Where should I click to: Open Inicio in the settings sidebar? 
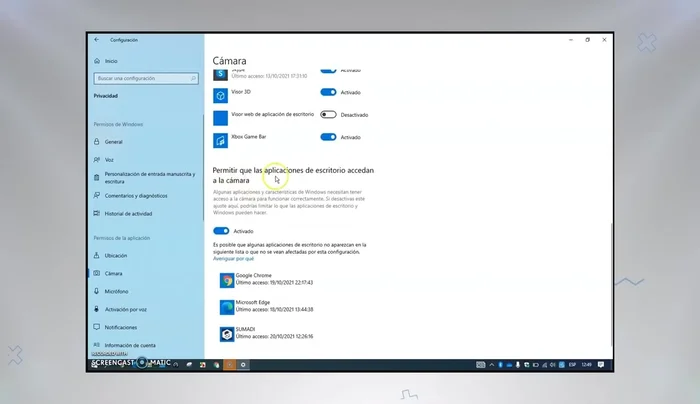click(x=110, y=61)
